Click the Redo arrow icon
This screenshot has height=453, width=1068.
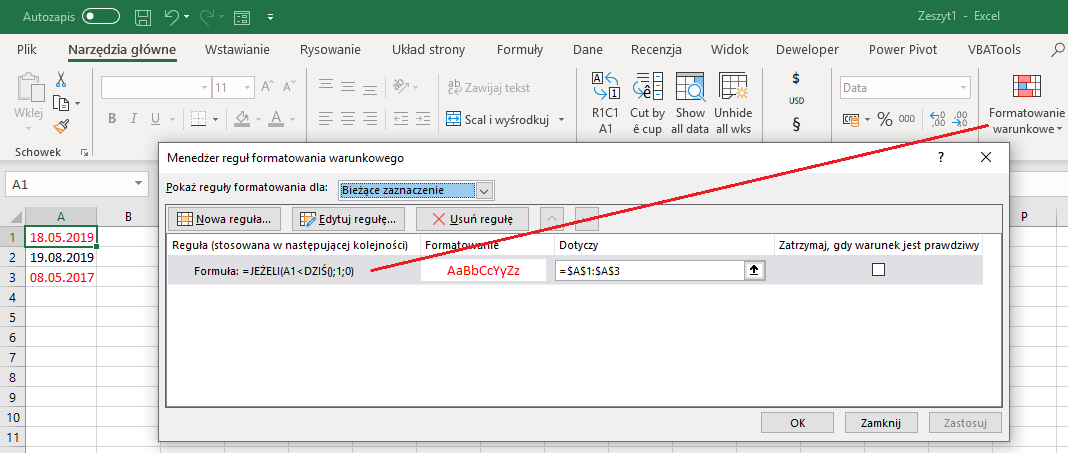207,17
